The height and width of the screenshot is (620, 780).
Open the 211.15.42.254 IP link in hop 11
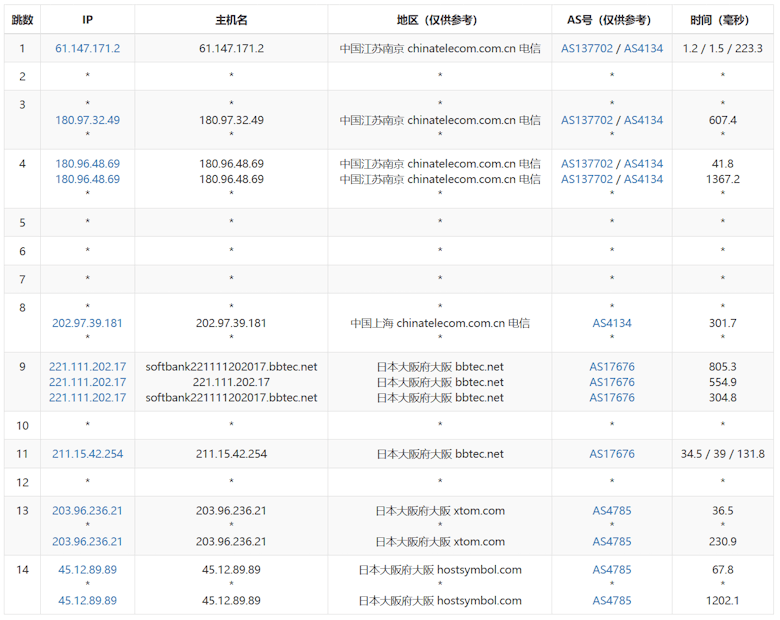[88, 454]
